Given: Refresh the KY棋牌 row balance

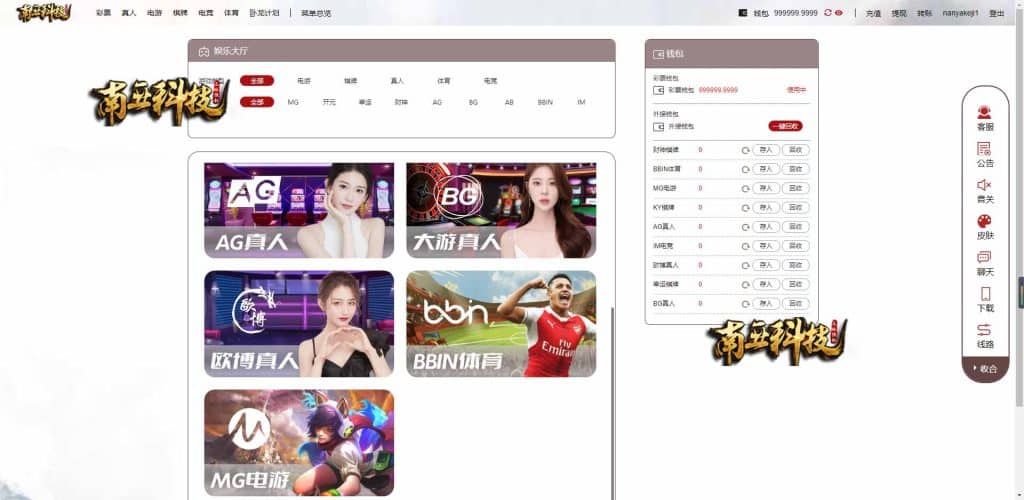Looking at the screenshot, I should coord(745,208).
